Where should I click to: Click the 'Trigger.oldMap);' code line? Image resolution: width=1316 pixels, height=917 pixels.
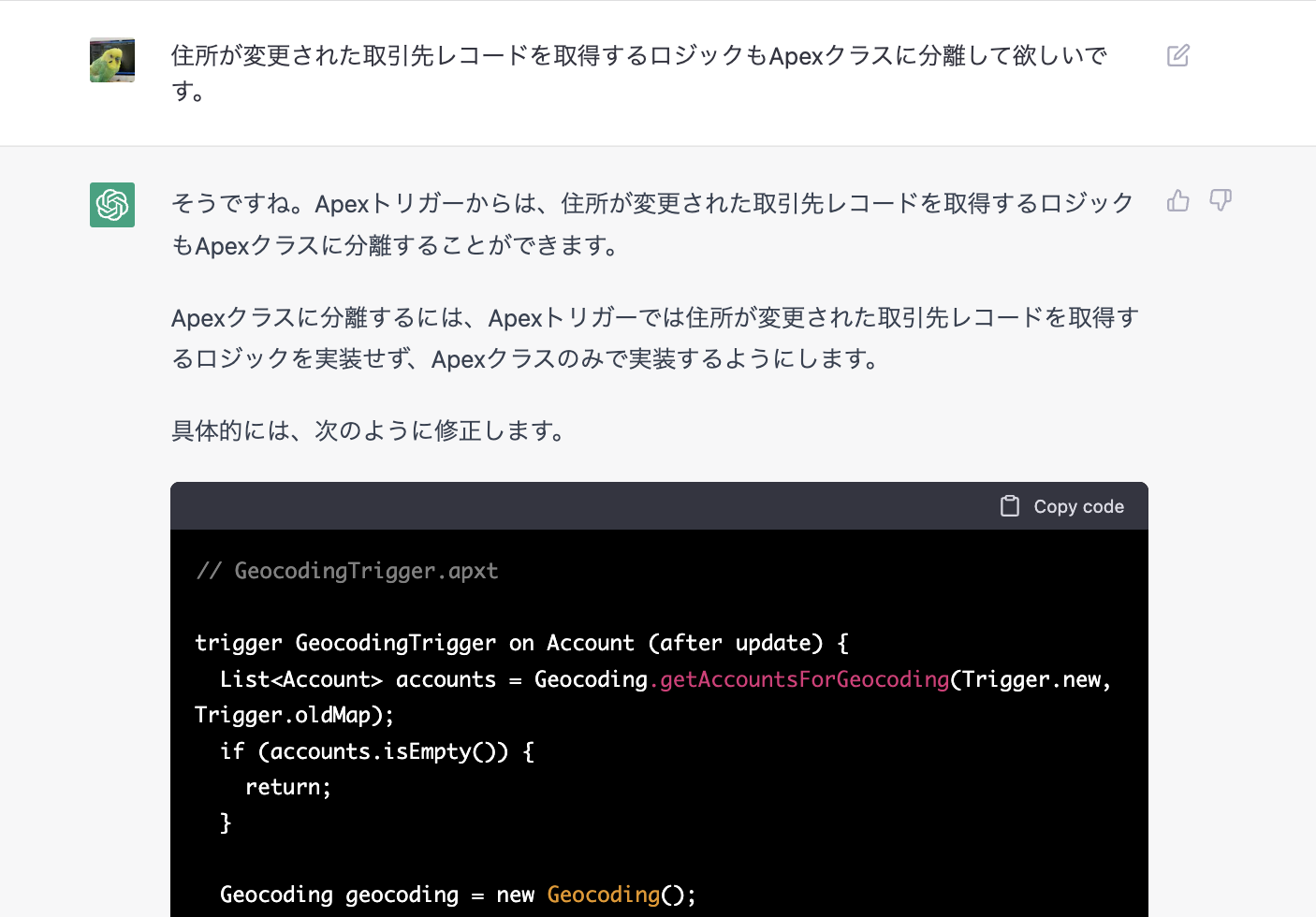point(294,715)
